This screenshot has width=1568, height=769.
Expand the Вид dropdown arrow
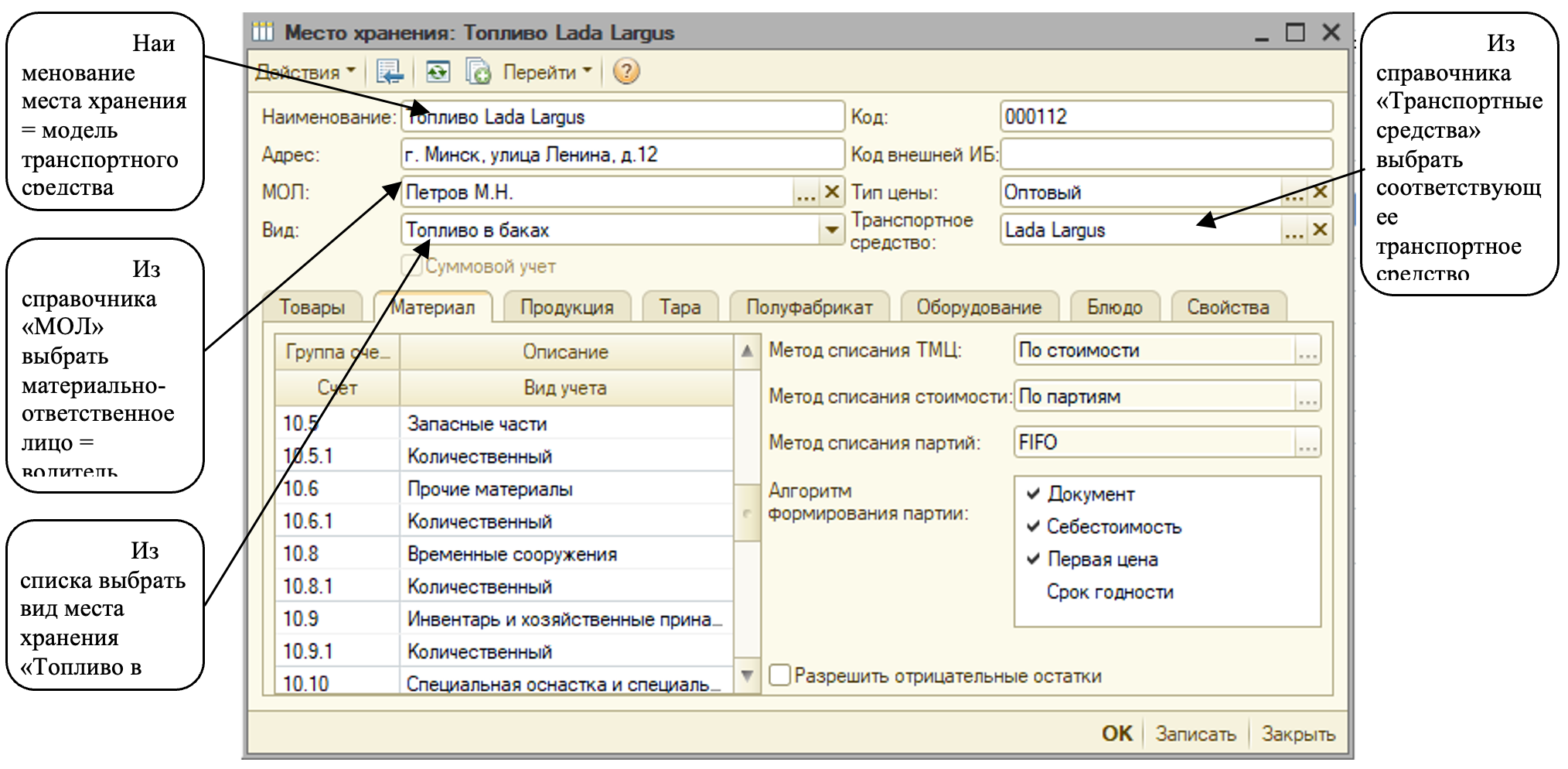pos(831,230)
